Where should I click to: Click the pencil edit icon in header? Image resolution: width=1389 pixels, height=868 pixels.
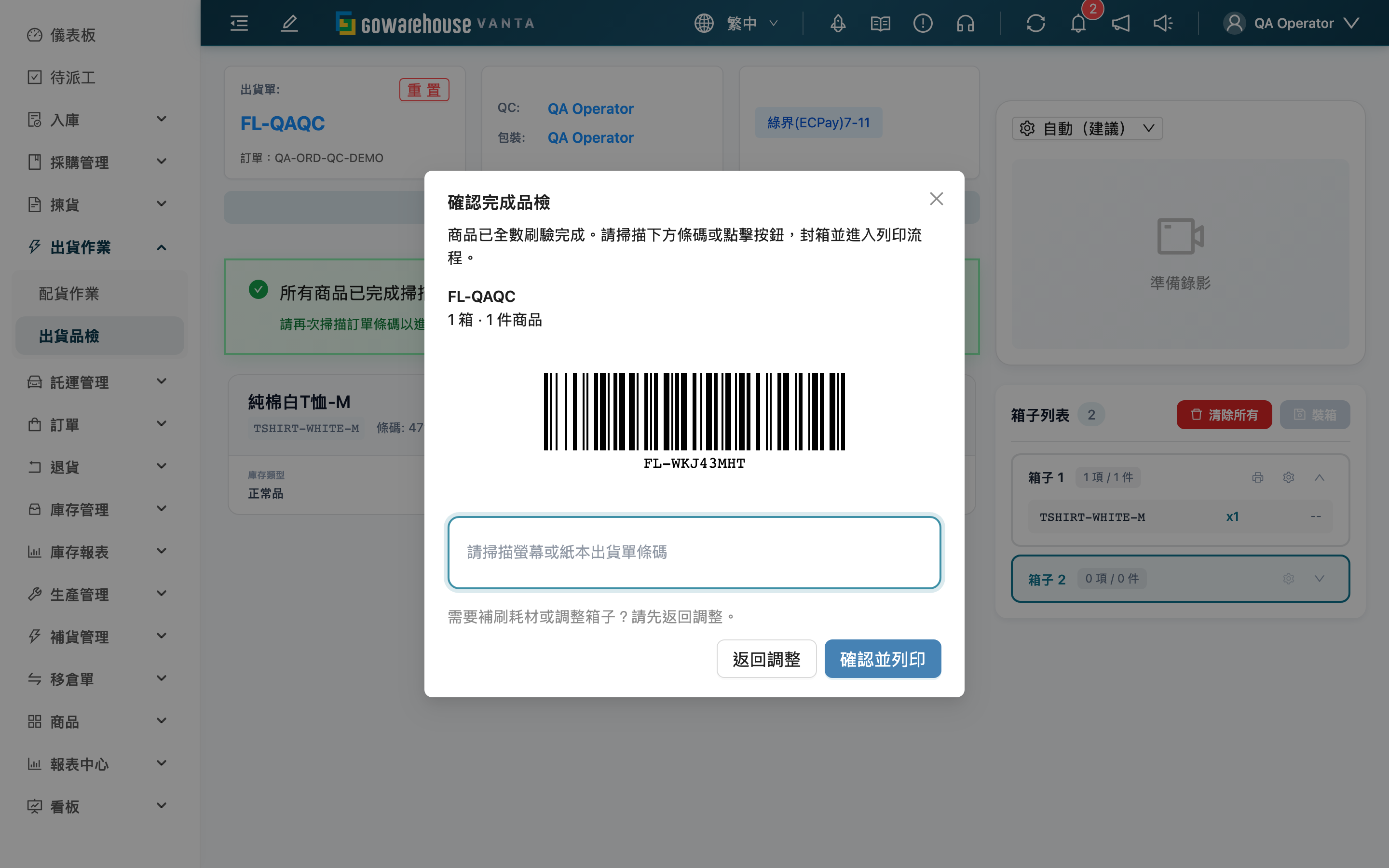(289, 24)
